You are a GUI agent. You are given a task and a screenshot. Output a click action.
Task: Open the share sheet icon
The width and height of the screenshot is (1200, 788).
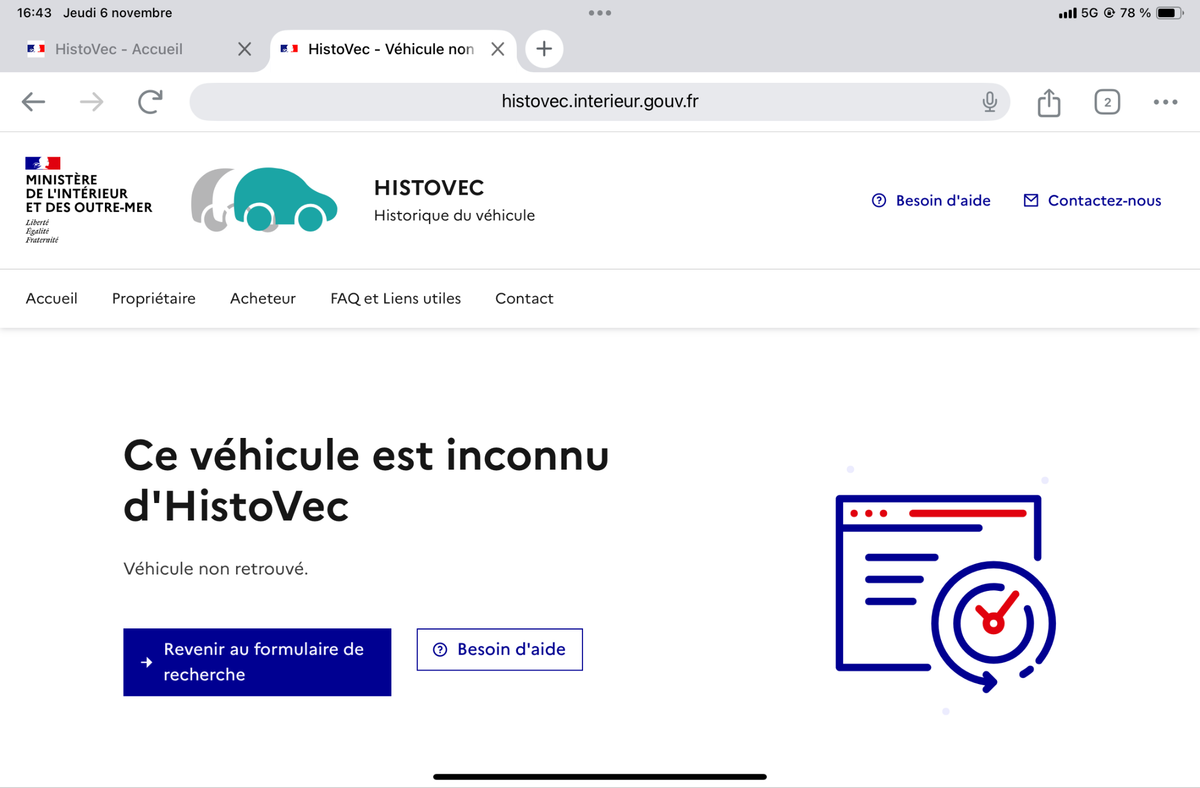click(1048, 102)
